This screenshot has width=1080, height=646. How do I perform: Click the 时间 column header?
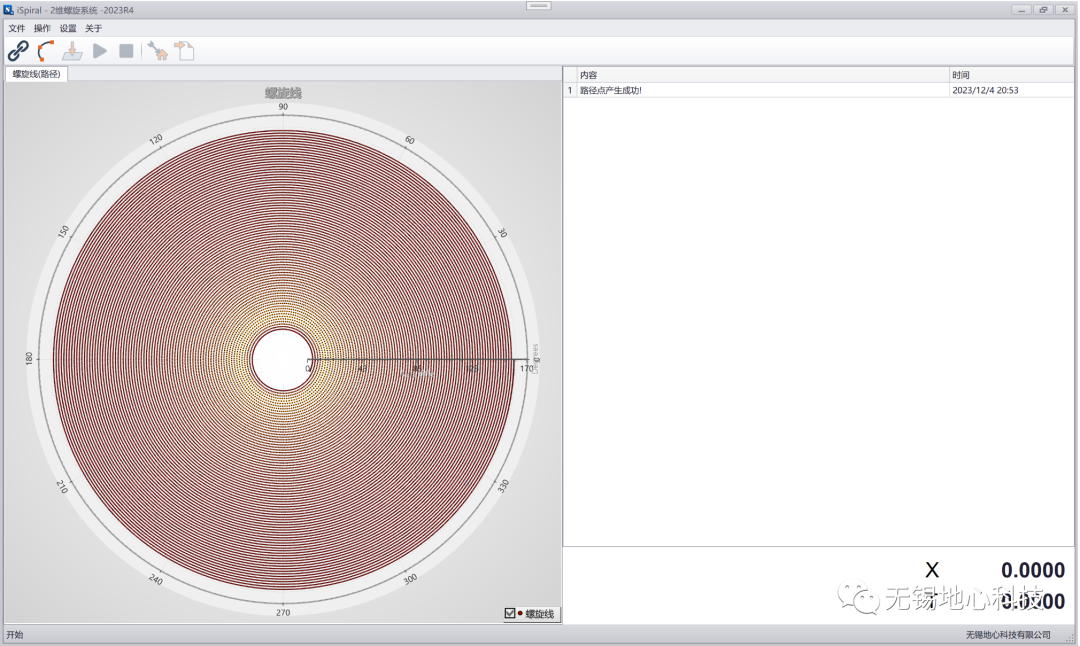(x=1010, y=75)
